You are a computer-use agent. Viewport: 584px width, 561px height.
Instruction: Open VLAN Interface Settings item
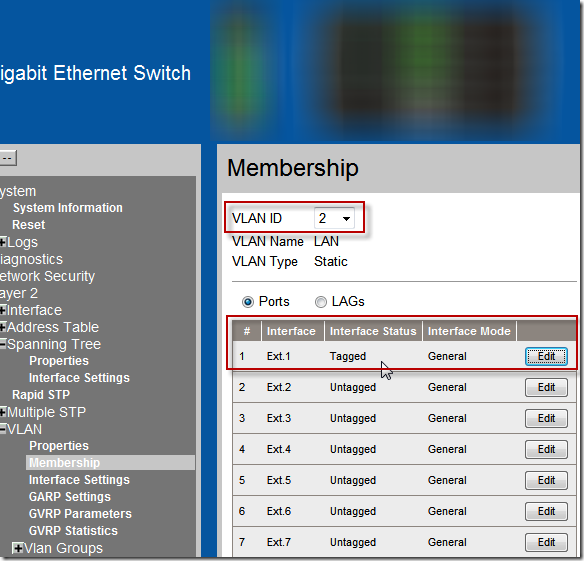click(x=79, y=480)
